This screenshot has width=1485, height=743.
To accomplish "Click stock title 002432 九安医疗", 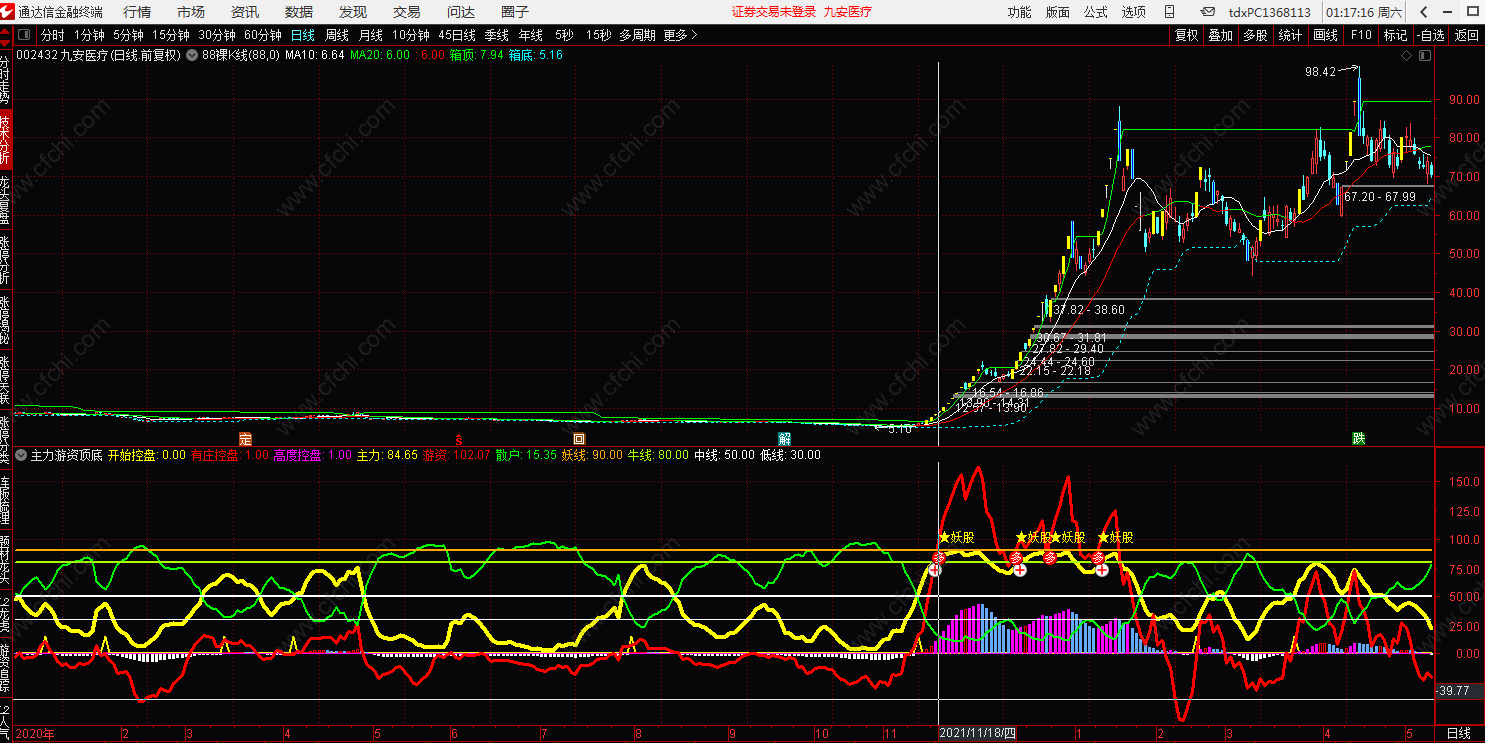I will click(62, 56).
